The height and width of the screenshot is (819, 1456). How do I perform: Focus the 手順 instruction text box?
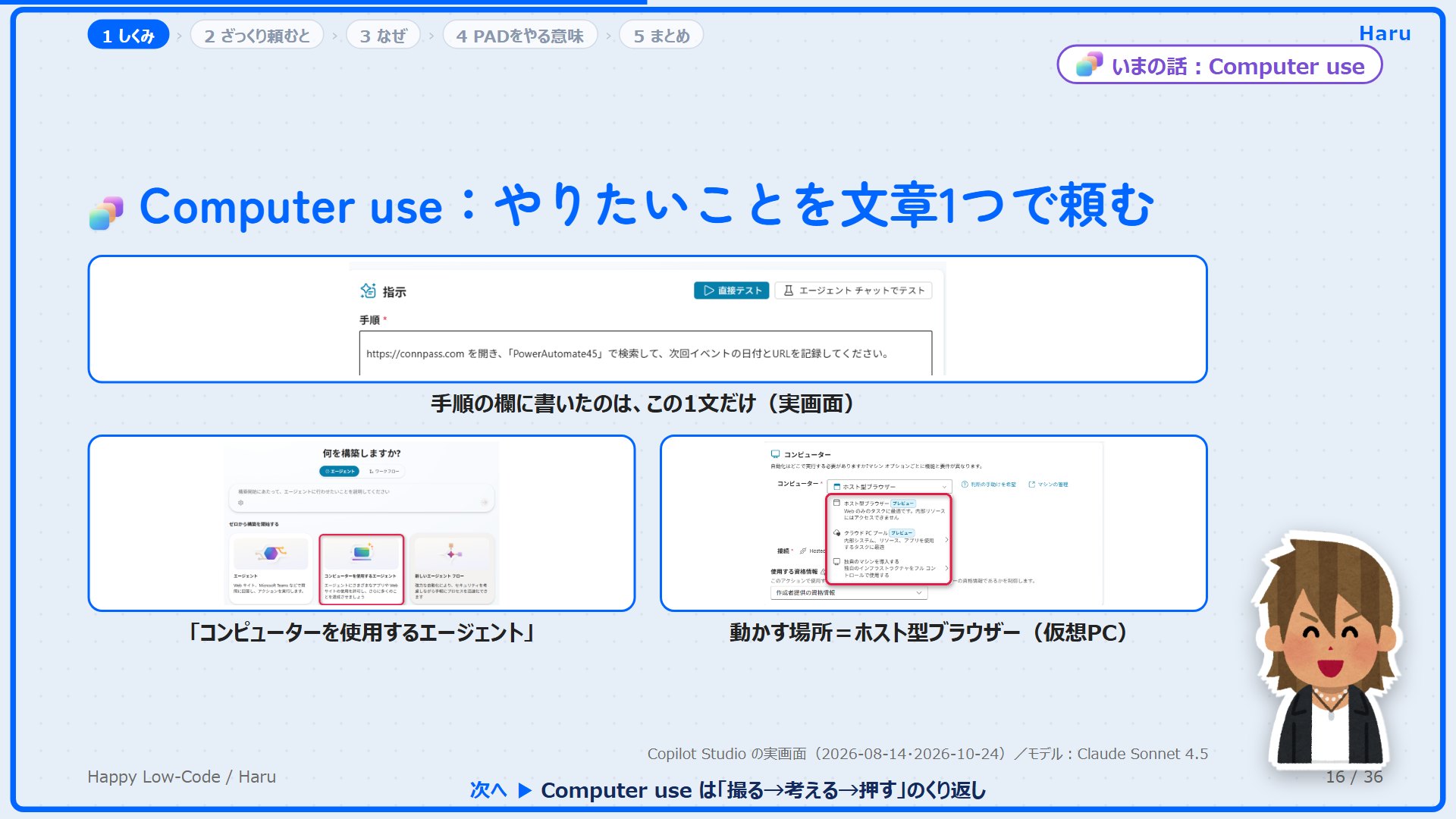pyautogui.click(x=645, y=353)
